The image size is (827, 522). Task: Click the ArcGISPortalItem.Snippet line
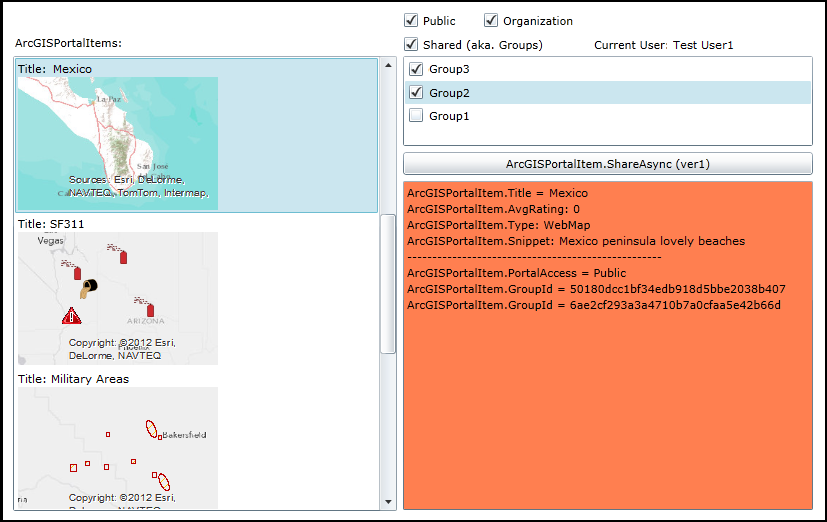click(576, 241)
